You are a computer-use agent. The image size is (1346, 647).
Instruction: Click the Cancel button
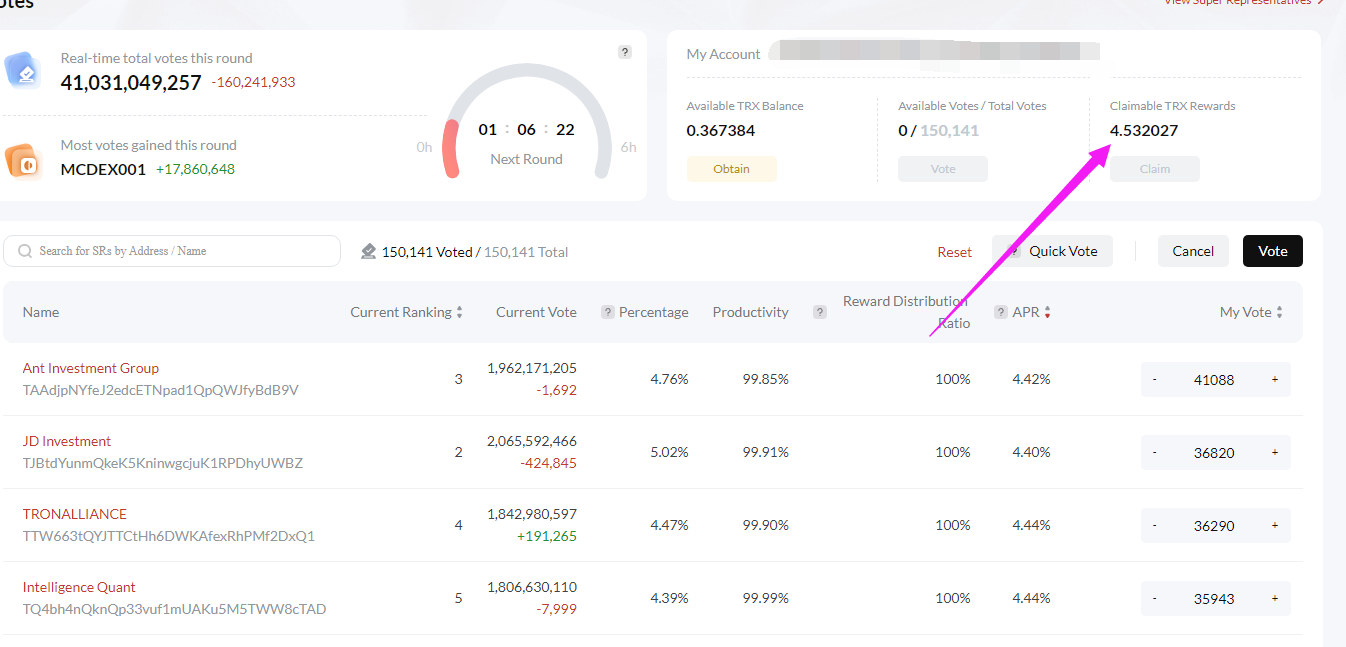pyautogui.click(x=1193, y=251)
